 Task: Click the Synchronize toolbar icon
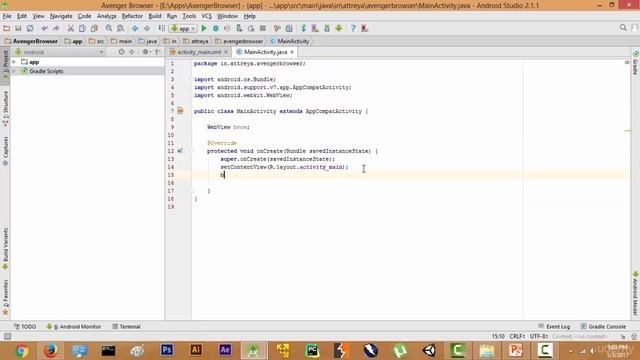pyautogui.click(x=30, y=28)
